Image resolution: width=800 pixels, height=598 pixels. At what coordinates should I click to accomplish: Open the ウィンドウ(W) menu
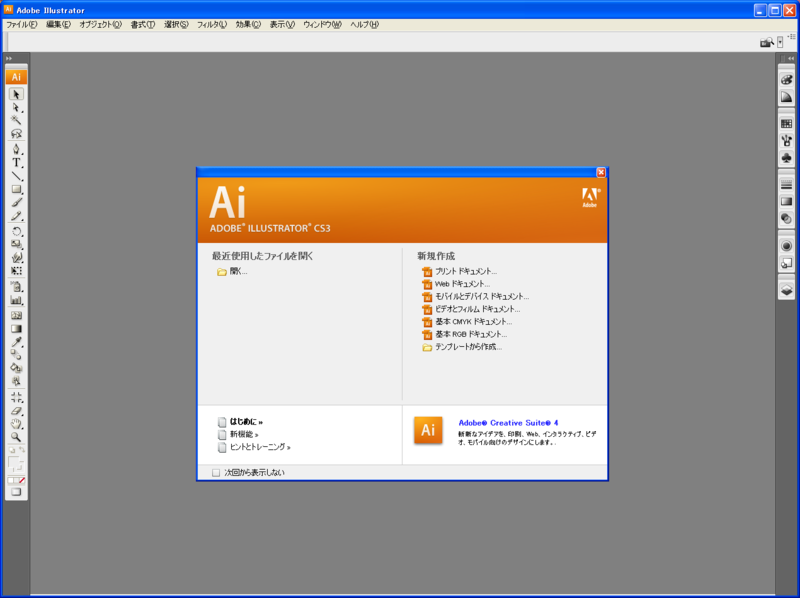pyautogui.click(x=322, y=24)
